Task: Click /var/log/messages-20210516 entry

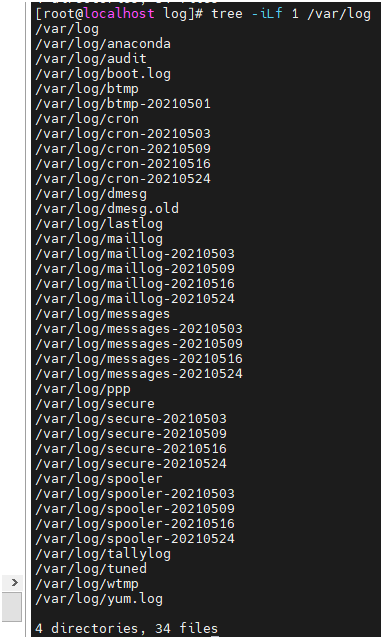Action: tap(139, 359)
